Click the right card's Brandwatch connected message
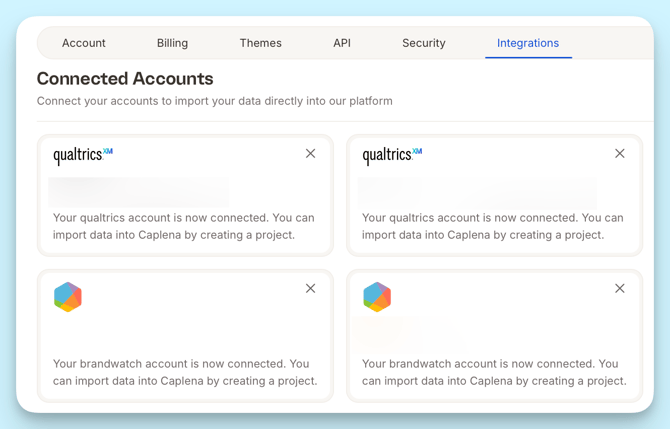The image size is (670, 429). [494, 372]
